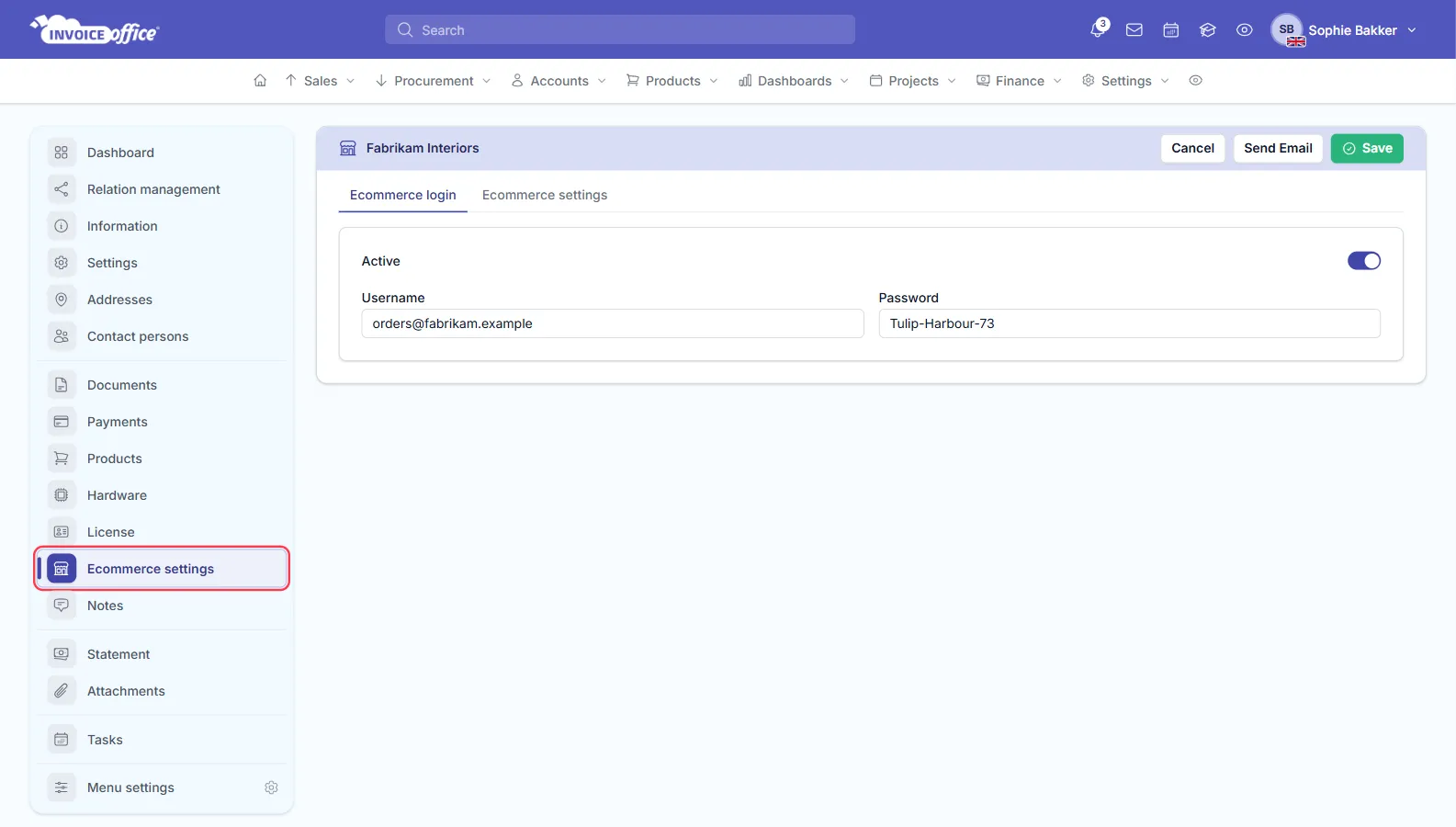Open Contact persons in sidebar
Viewport: 1456px width, 827px height.
point(162,336)
